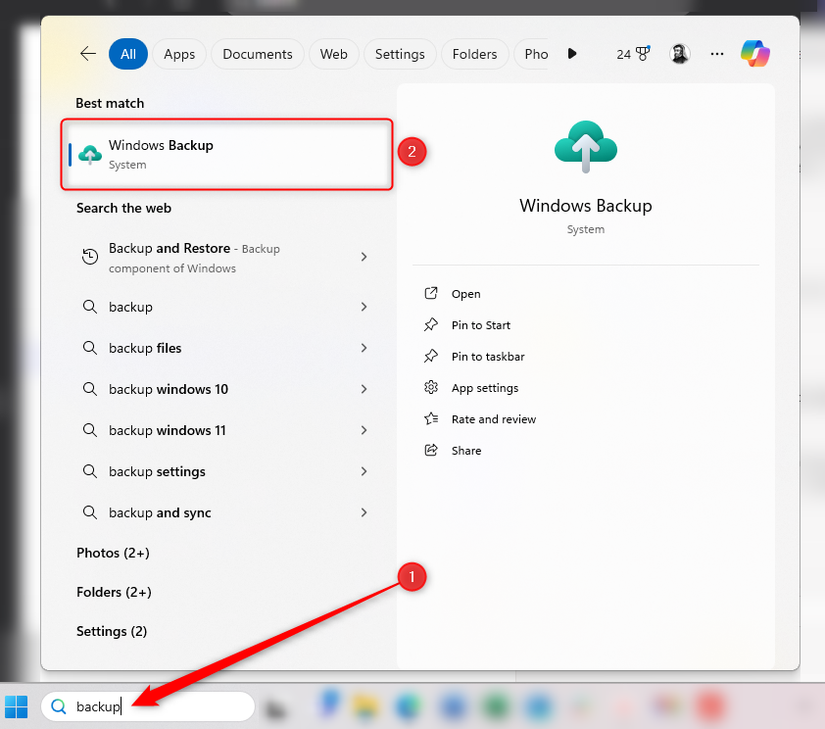Screen dimensions: 825x729
Task: Expand the Backup and Restore result chevron
Action: 364,257
